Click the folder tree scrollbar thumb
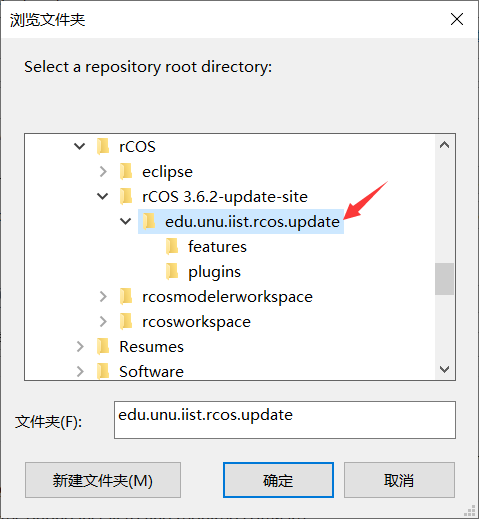Viewport: 479px width, 519px height. [x=444, y=279]
